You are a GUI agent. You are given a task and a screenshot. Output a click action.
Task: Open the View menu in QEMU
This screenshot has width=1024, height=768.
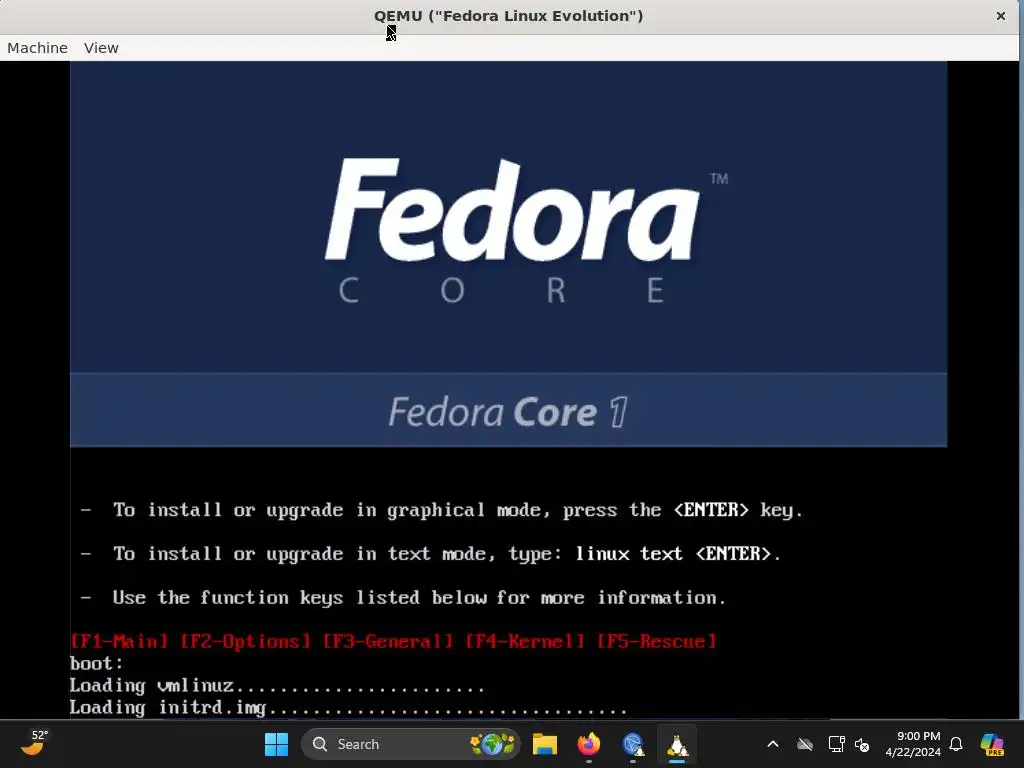(x=101, y=48)
